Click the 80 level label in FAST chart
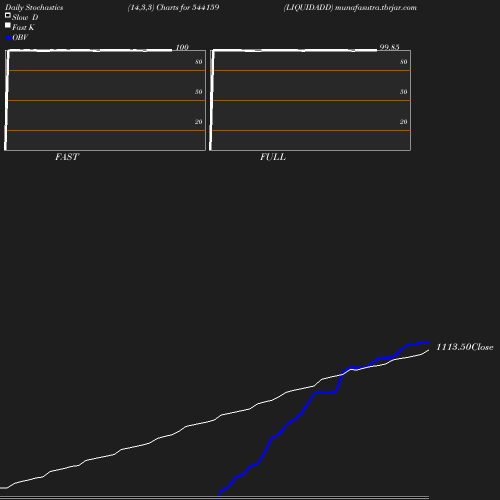500x500 pixels. tap(199, 62)
